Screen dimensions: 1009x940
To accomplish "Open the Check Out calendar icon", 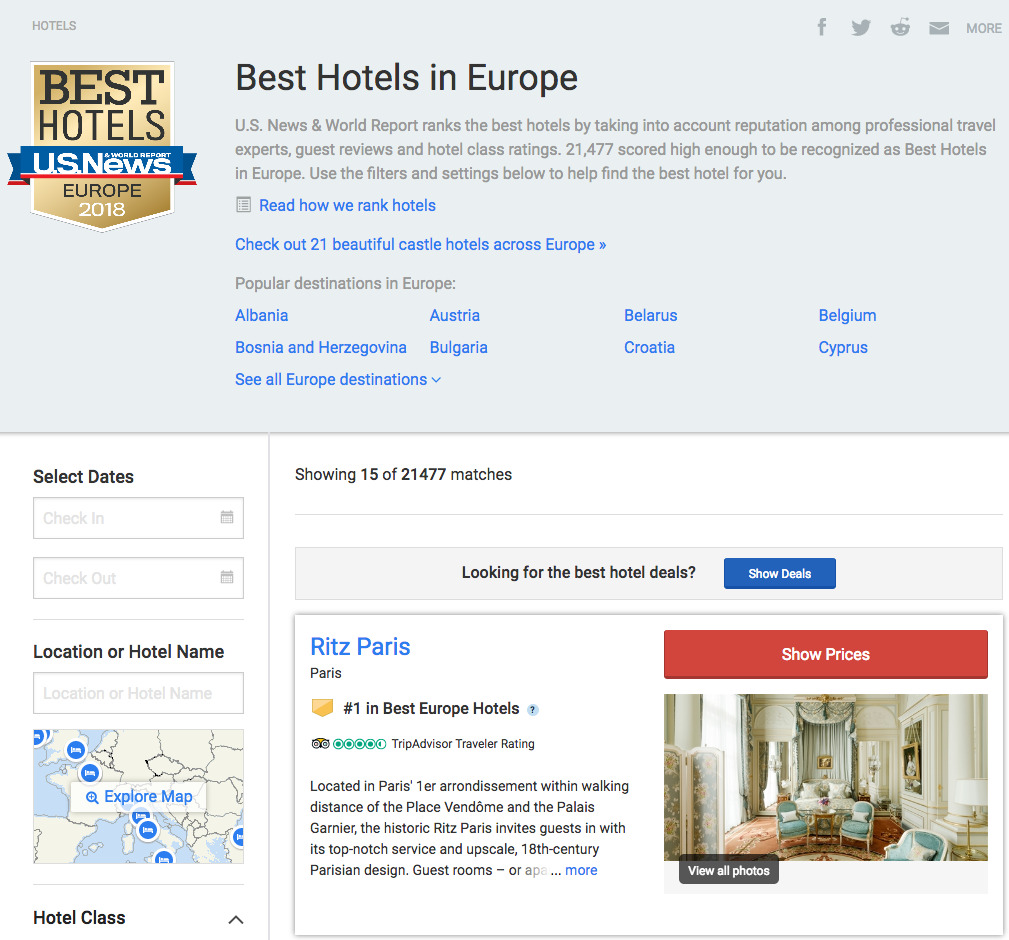I will pos(227,576).
